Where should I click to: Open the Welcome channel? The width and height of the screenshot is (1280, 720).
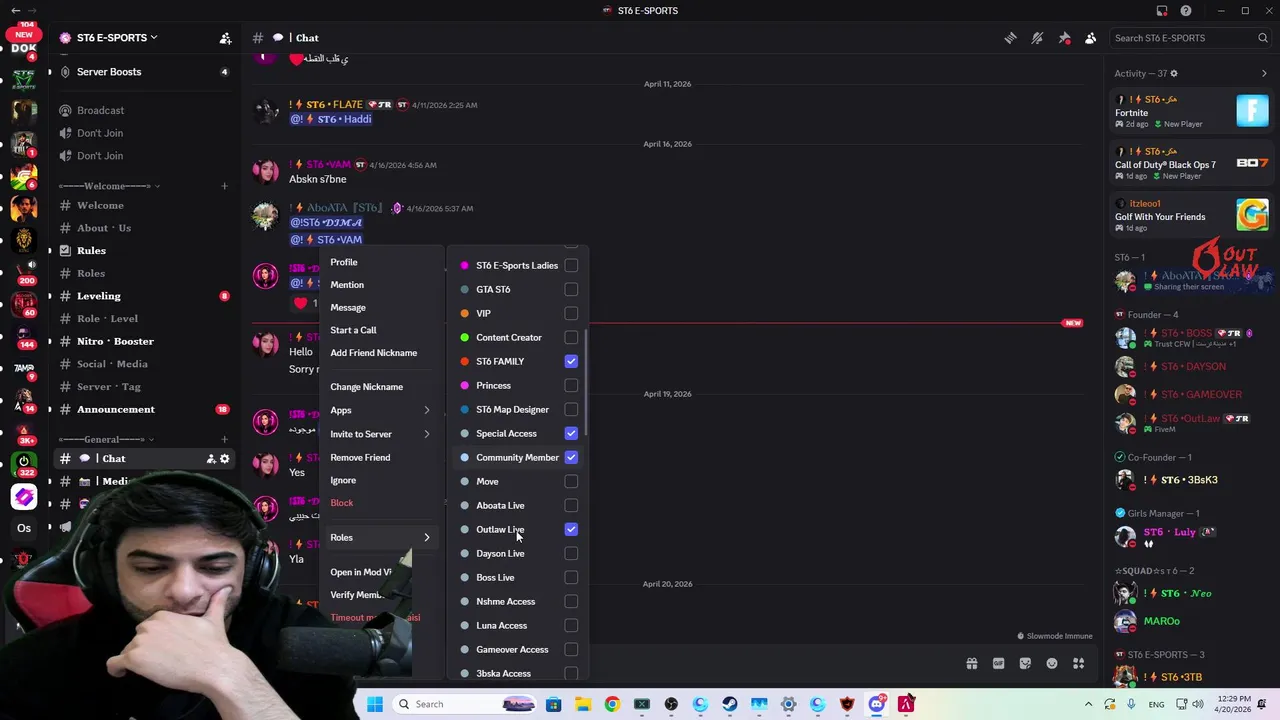144,205
